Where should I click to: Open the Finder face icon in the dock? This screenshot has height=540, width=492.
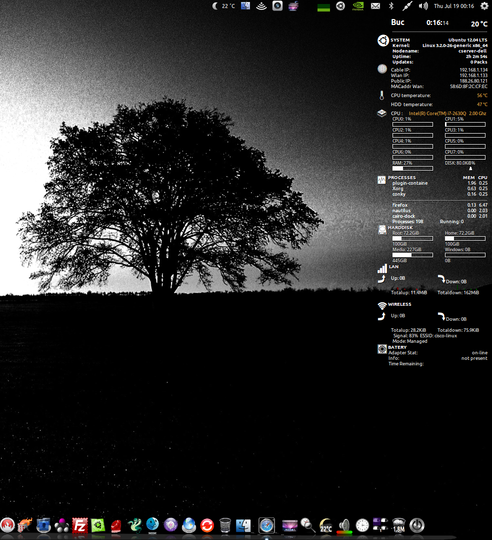tap(243, 525)
